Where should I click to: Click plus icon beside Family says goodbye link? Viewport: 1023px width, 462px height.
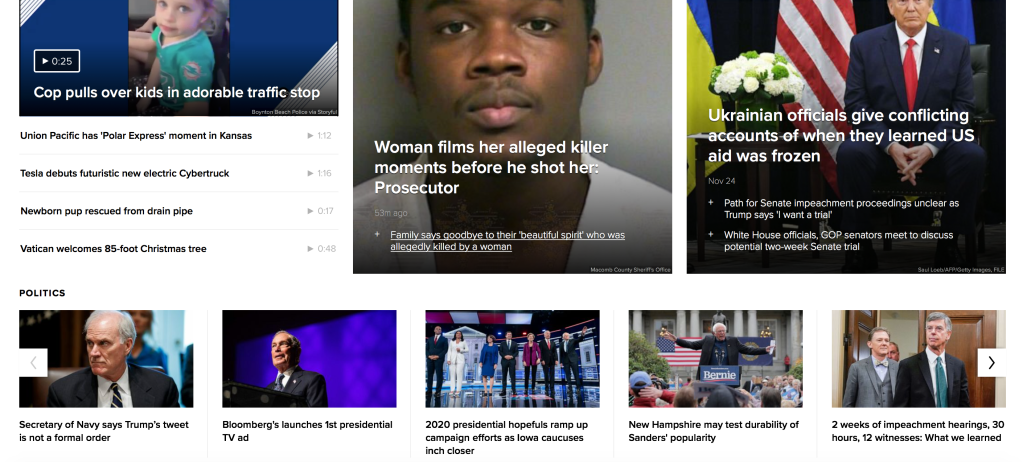tap(377, 235)
